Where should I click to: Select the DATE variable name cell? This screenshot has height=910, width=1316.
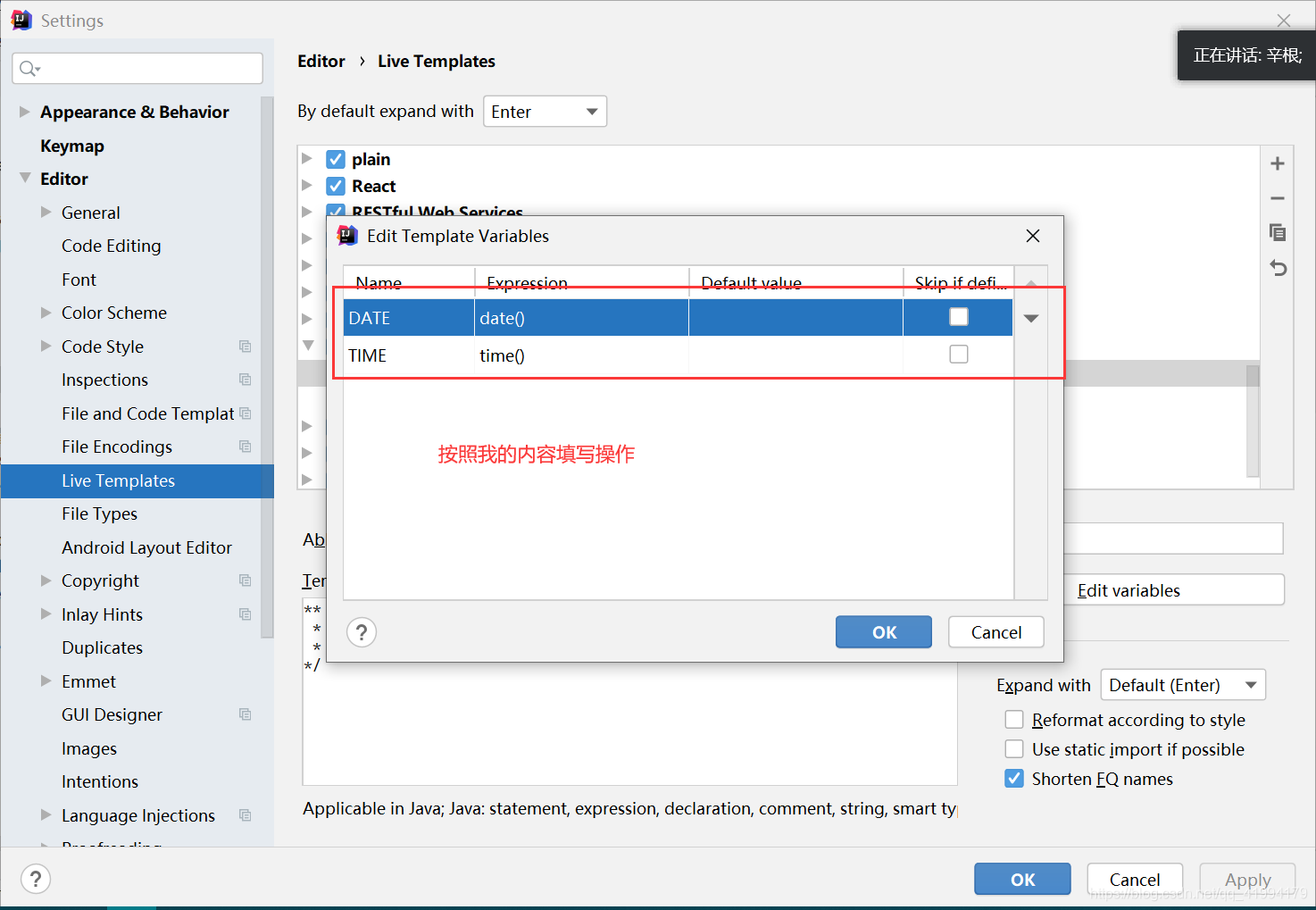pyautogui.click(x=409, y=318)
